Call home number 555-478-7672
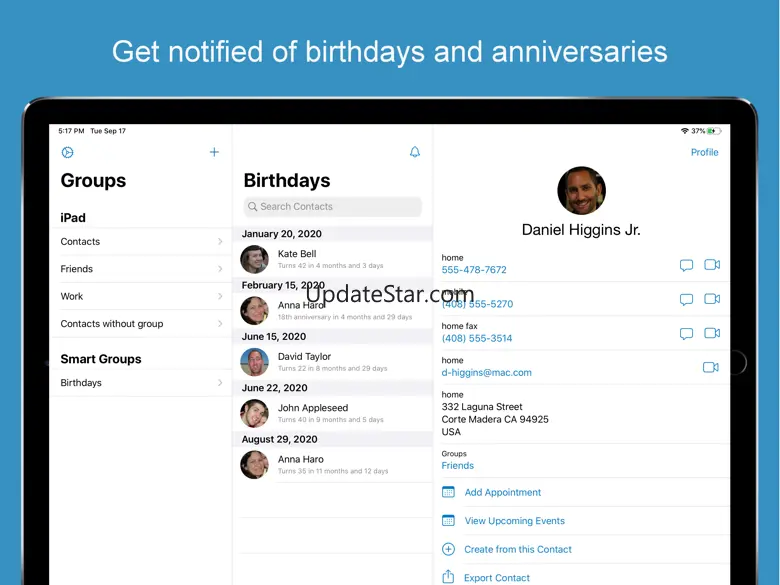 tap(474, 270)
